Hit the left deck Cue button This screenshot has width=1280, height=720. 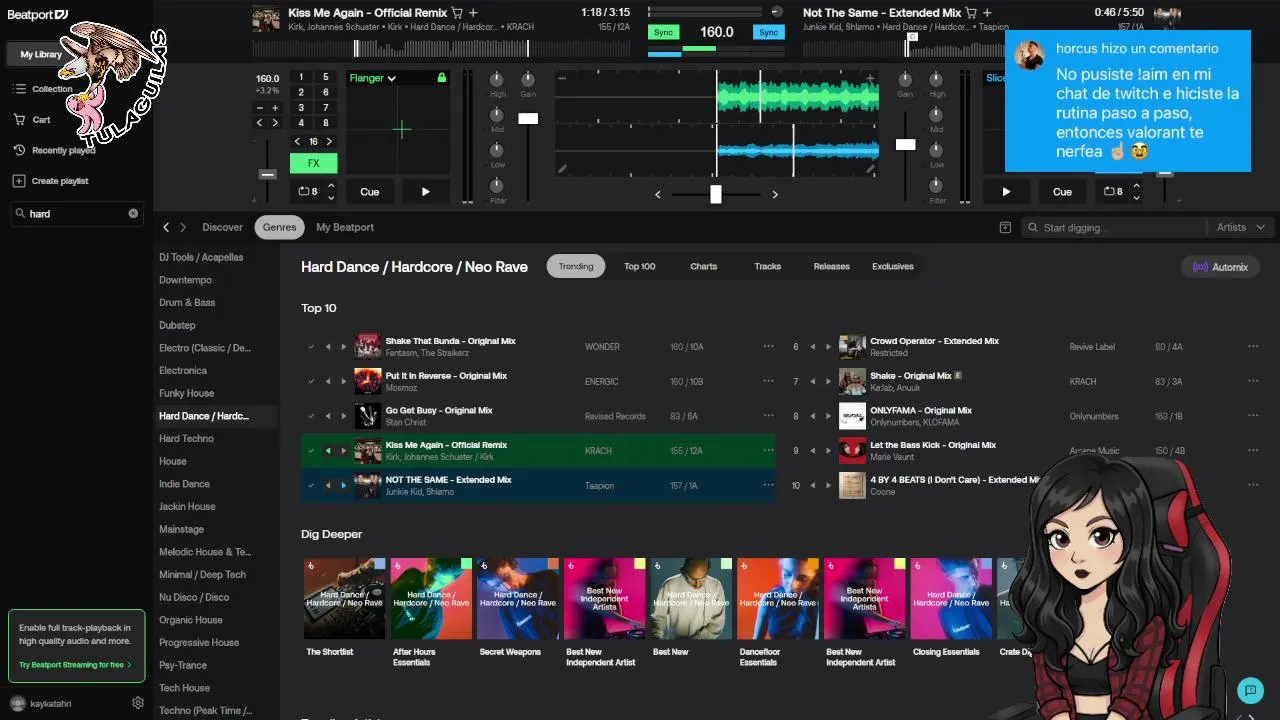pyautogui.click(x=370, y=192)
